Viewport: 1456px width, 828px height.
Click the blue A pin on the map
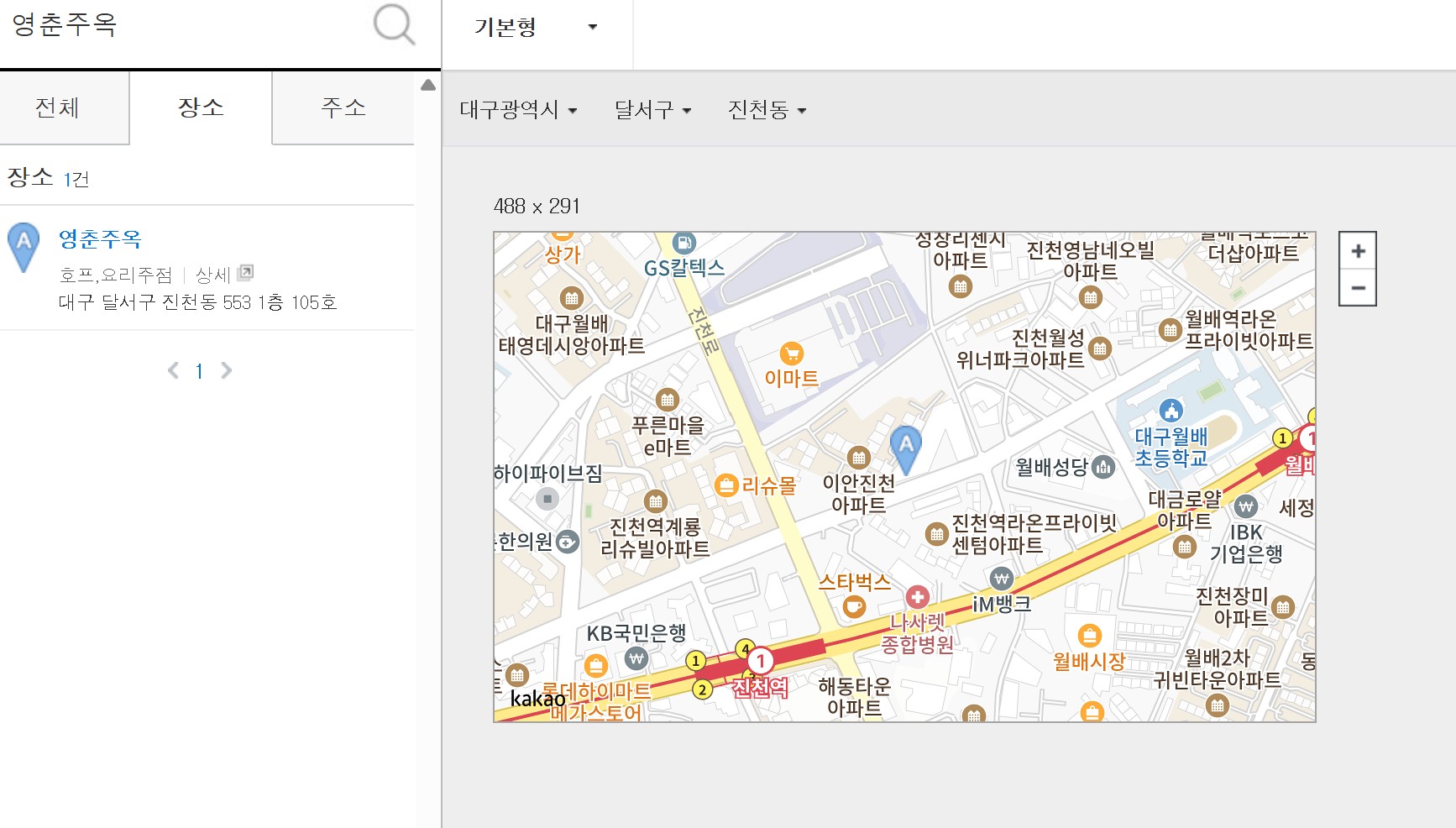pyautogui.click(x=906, y=449)
